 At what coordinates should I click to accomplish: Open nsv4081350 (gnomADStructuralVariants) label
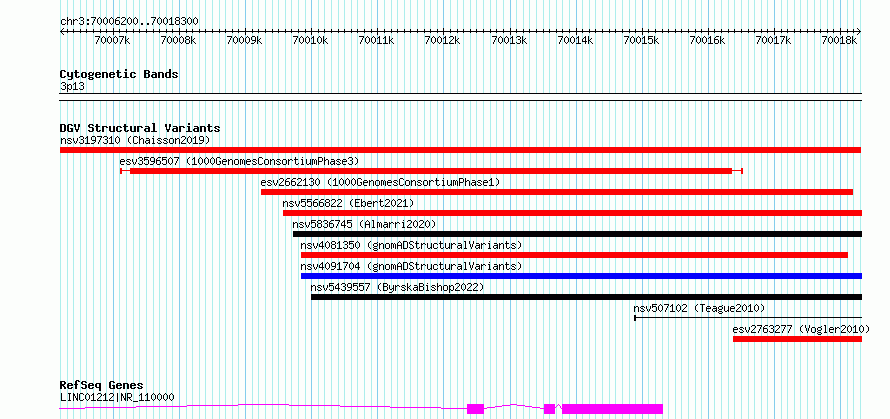tap(412, 245)
